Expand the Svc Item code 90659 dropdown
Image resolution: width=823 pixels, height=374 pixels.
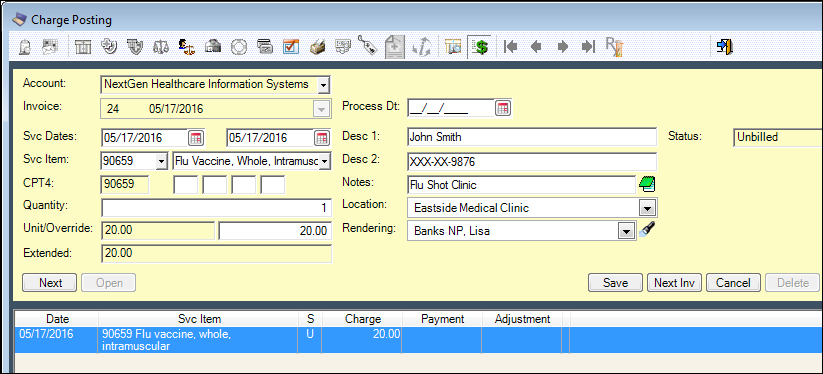click(x=162, y=162)
